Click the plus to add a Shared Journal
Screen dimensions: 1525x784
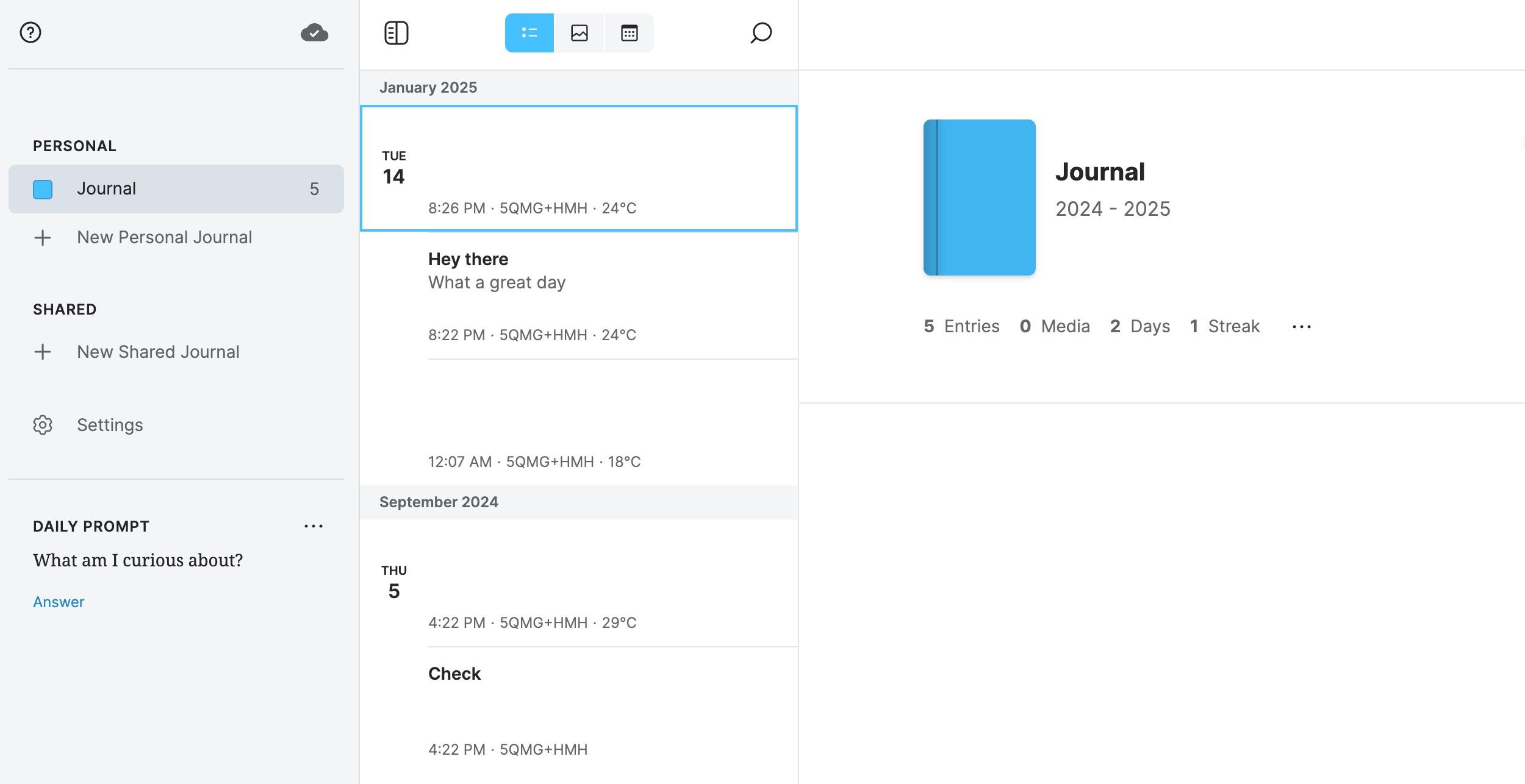(42, 352)
